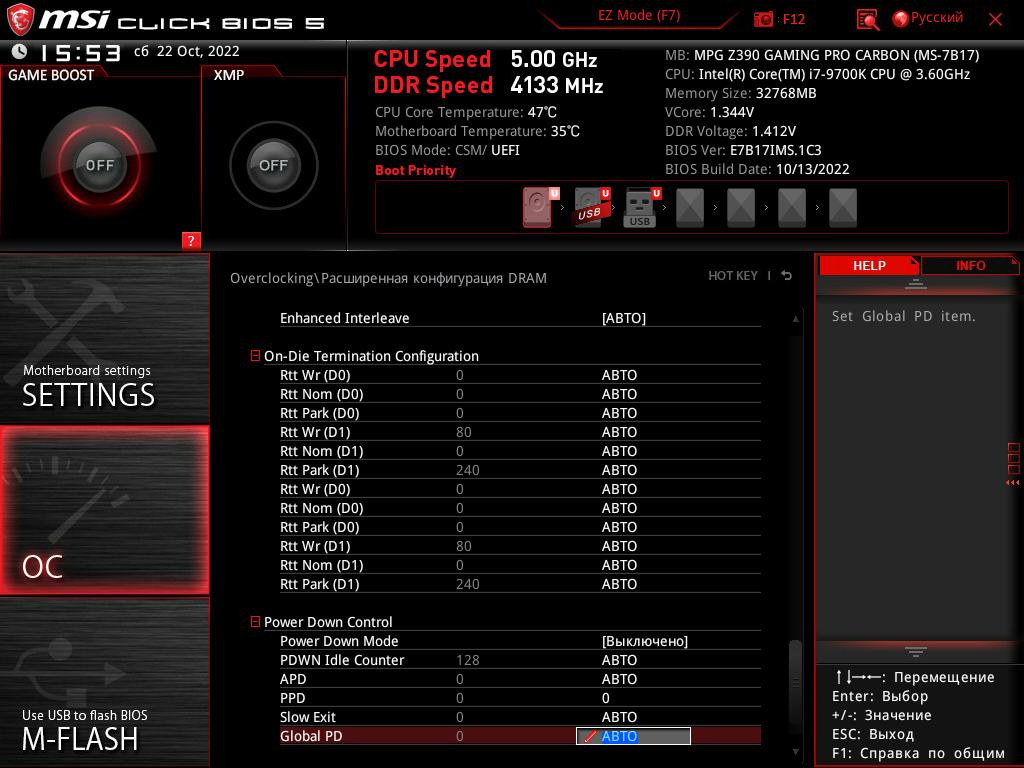1024x768 pixels.
Task: Click the MSI dragon shield logo
Action: 20,19
